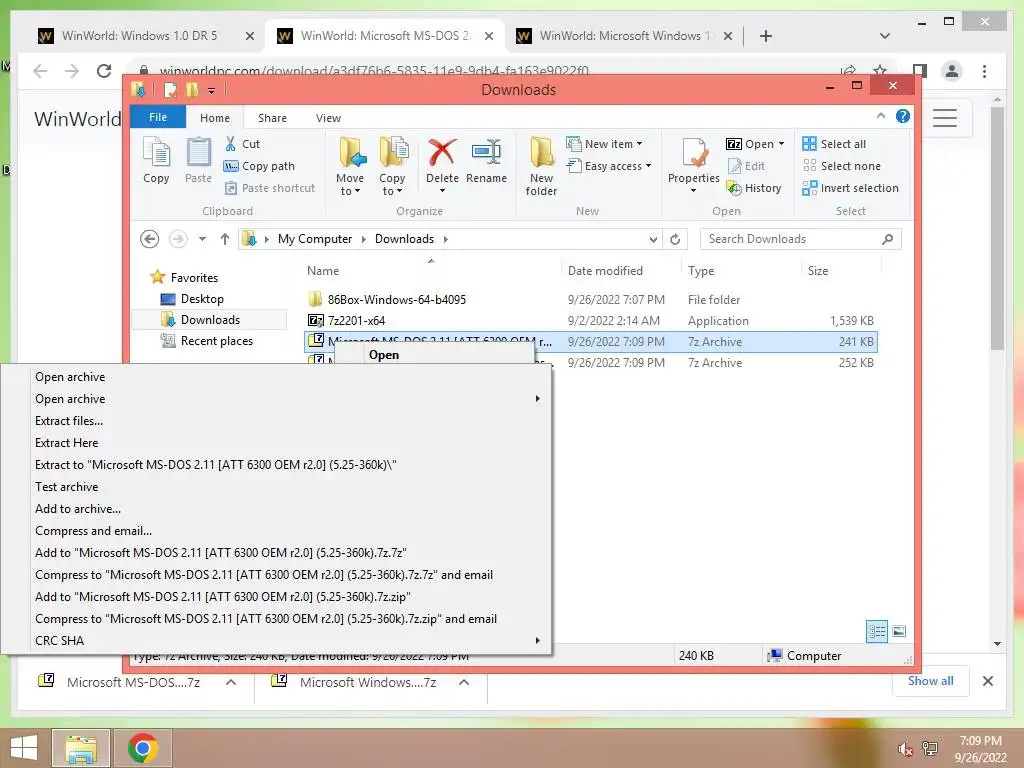Viewport: 1024px width, 768px height.
Task: Click the red Delete X icon
Action: click(x=442, y=152)
